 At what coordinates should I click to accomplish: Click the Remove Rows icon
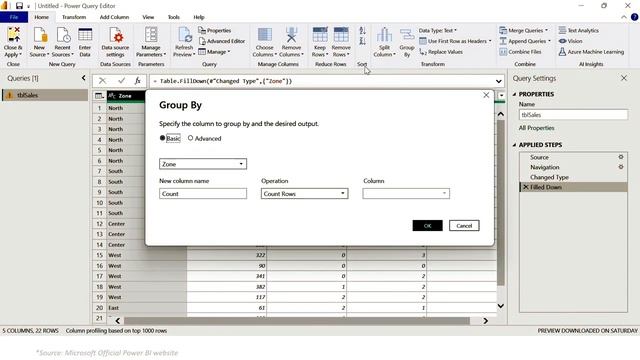(341, 35)
